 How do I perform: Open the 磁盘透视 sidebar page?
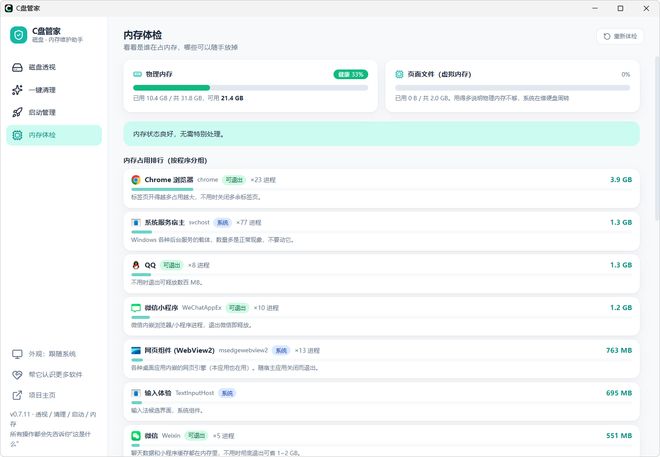(54, 67)
